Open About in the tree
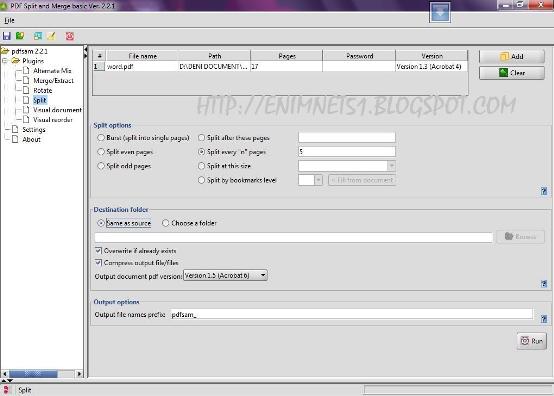Screen dimensions: 554x396 click(x=31, y=140)
